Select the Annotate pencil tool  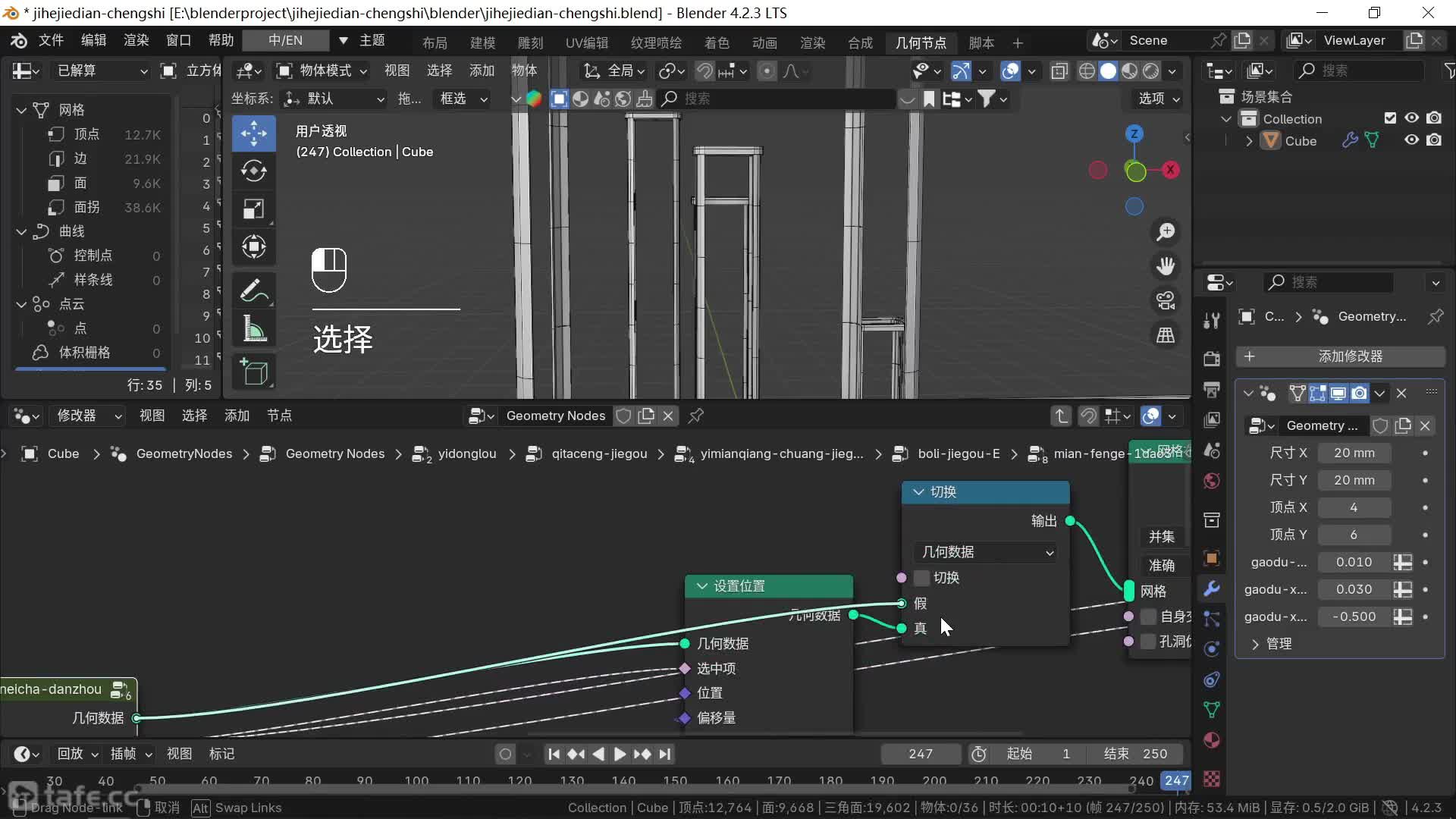[x=253, y=291]
